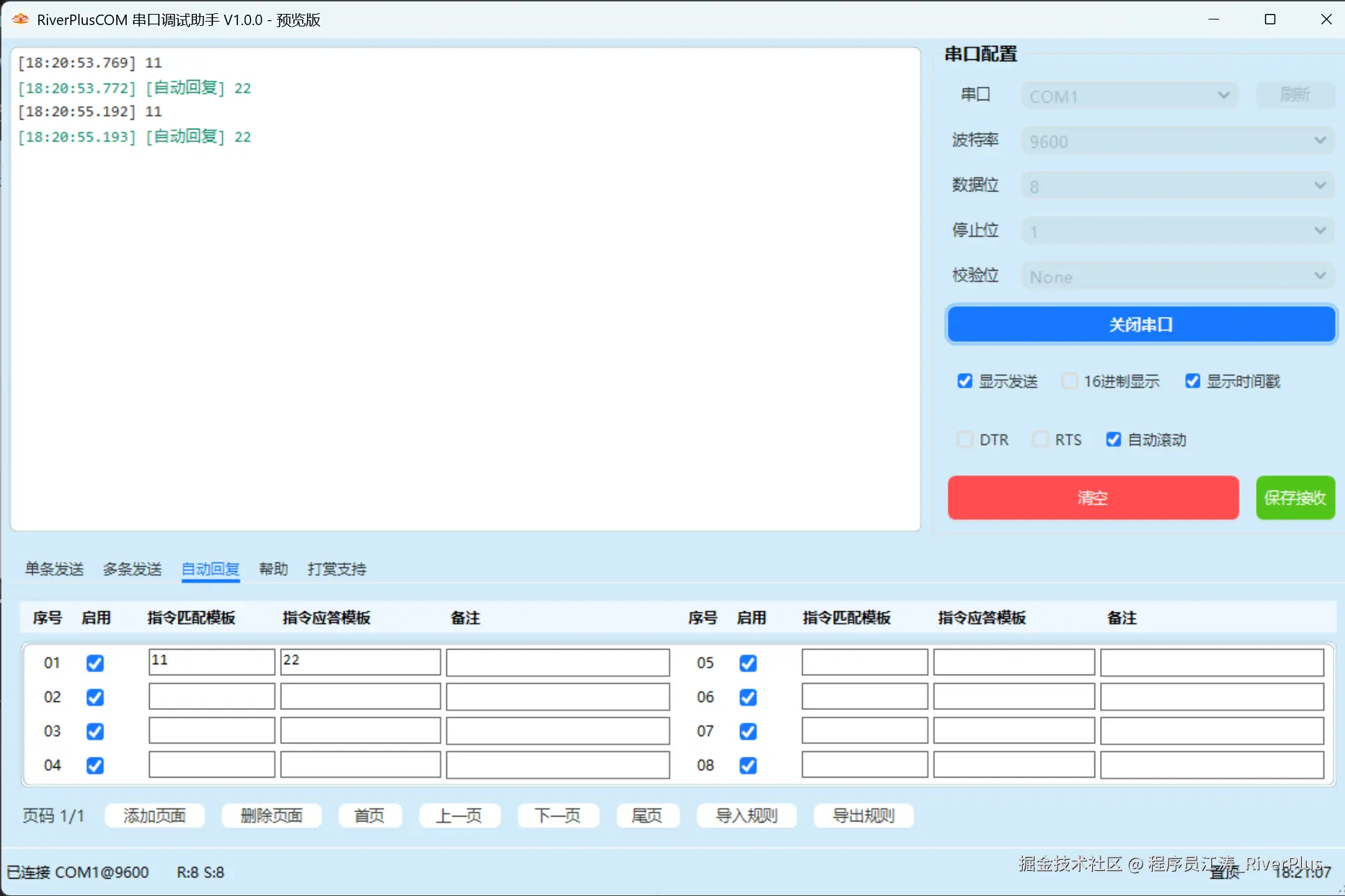
Task: Select the 自动回复 tab
Action: tap(210, 569)
